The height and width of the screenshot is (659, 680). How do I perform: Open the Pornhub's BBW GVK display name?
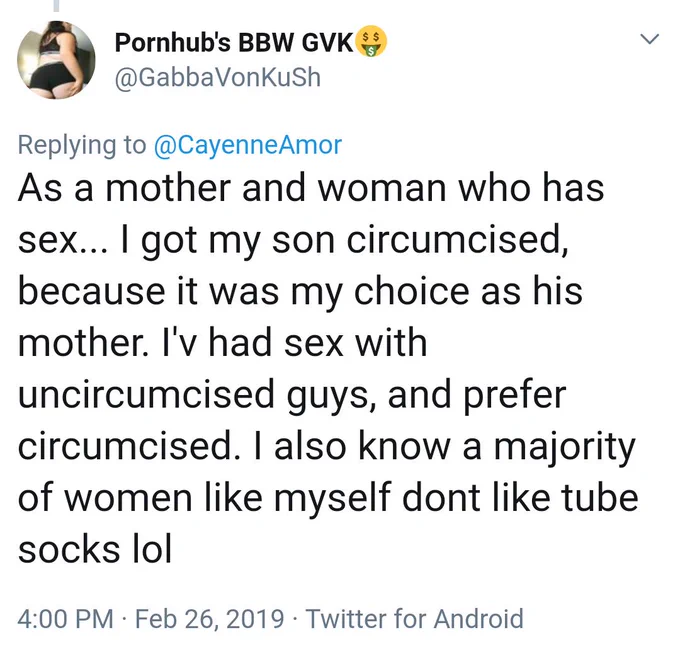click(234, 42)
